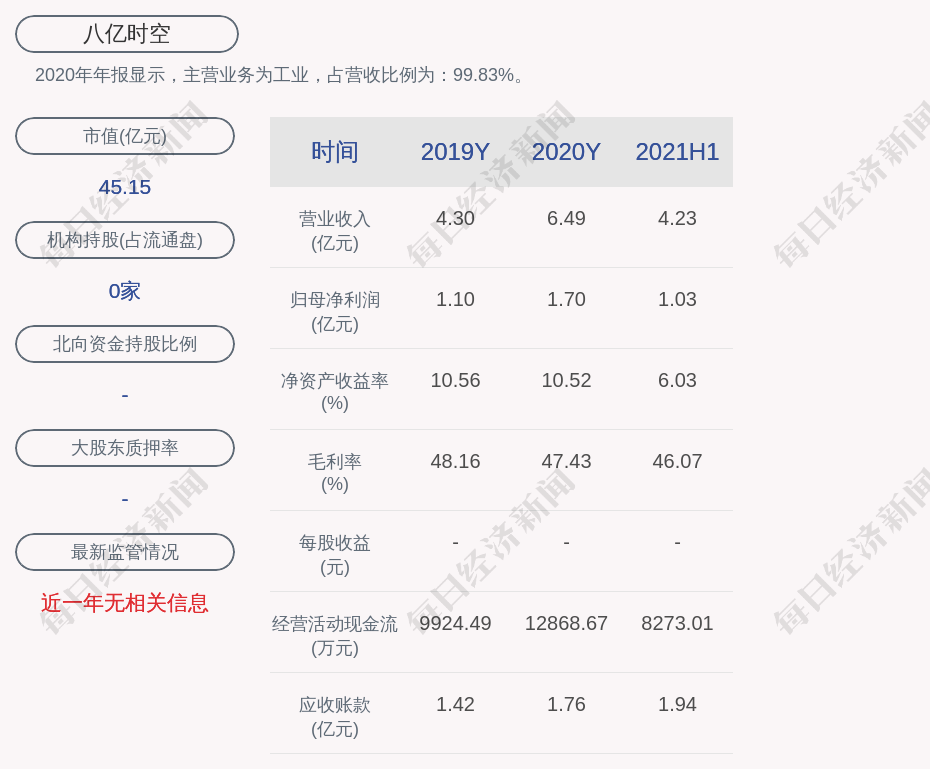The height and width of the screenshot is (769, 930).
Task: Click the 12868.67 cash flow value
Action: [x=566, y=623]
